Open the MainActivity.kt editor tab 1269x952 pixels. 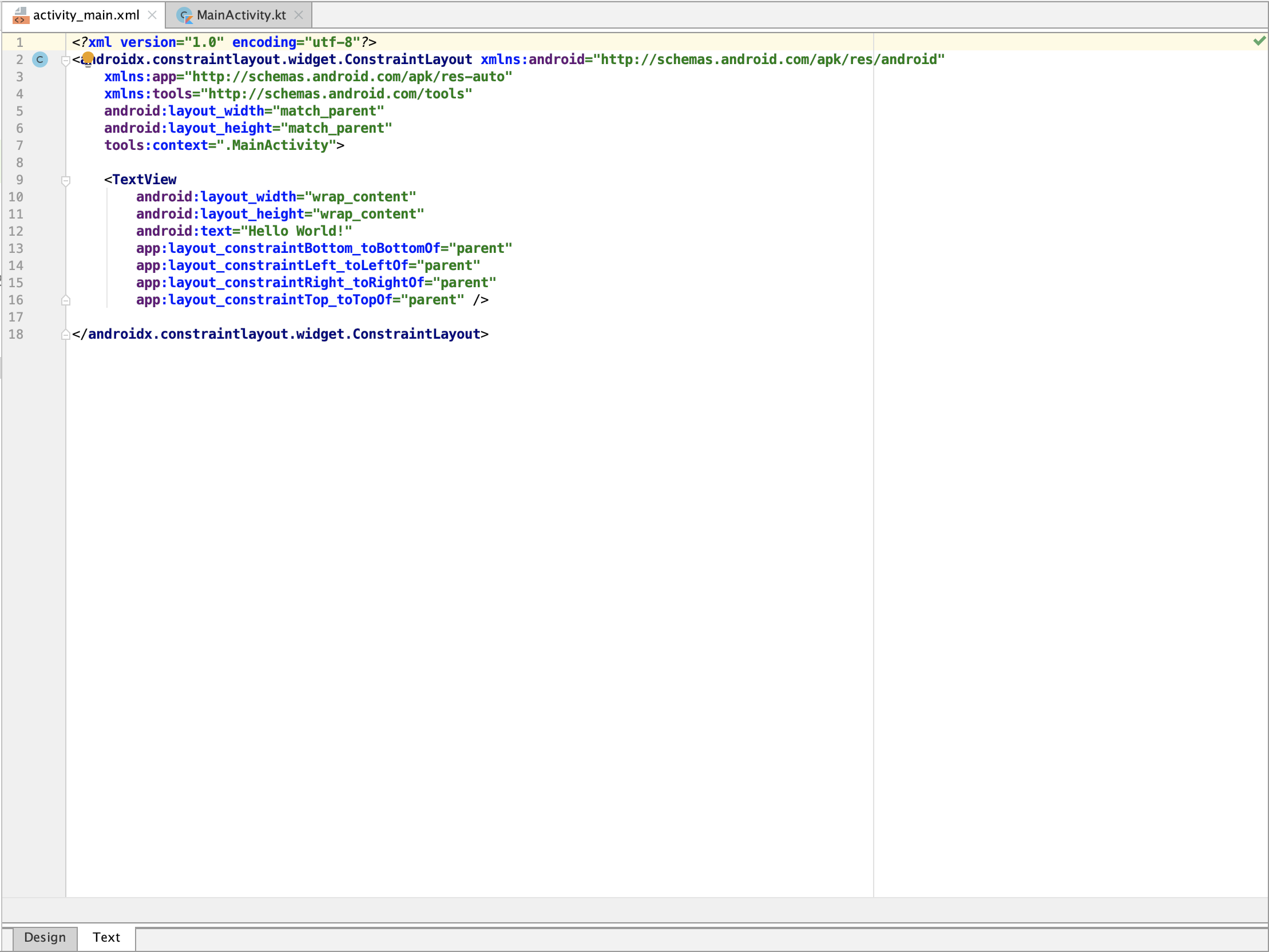[240, 15]
